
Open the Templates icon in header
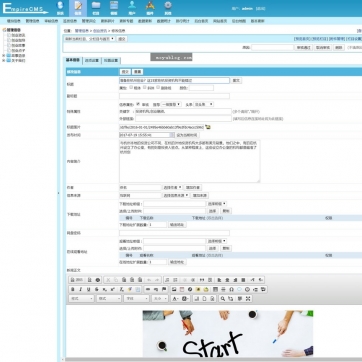(114, 8)
